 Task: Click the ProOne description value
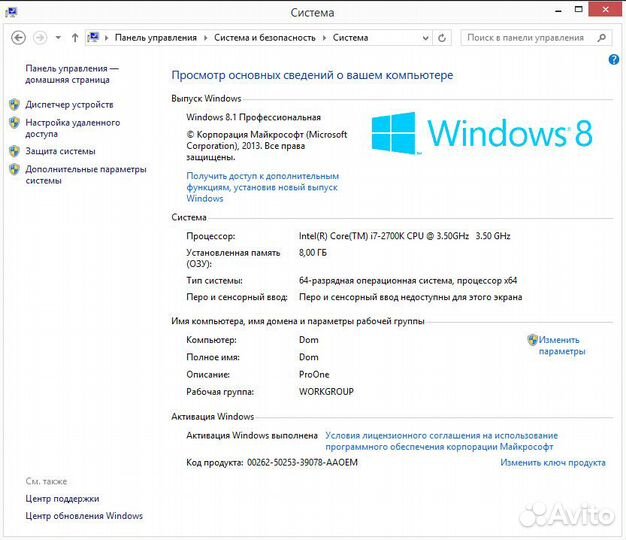[314, 374]
